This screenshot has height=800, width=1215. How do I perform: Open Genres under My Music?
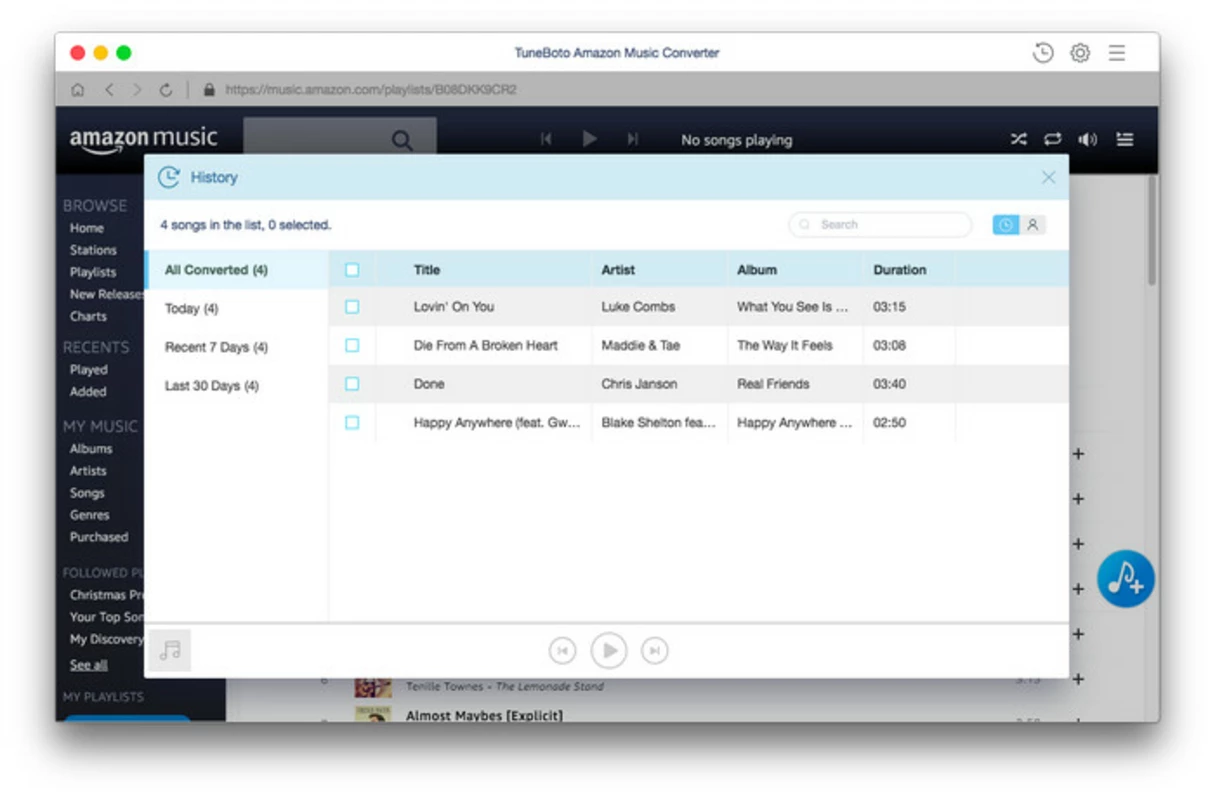pos(89,515)
